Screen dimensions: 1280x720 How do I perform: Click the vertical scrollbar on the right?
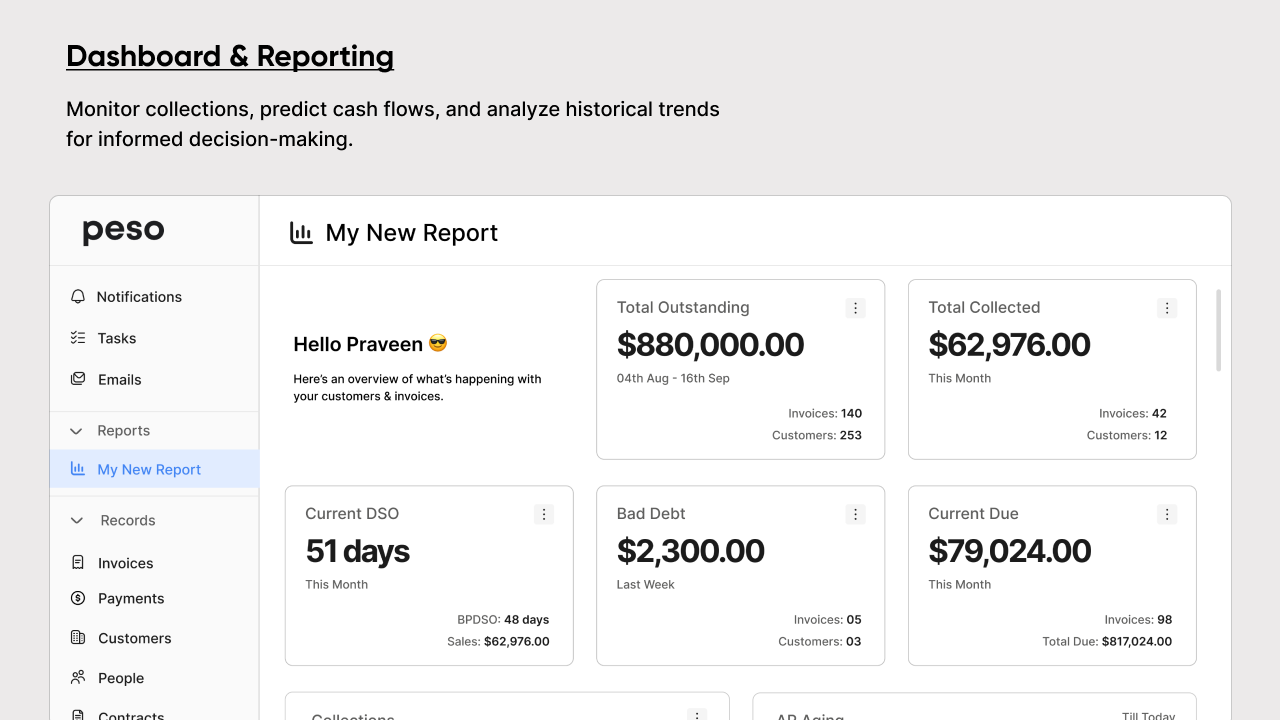[x=1219, y=330]
